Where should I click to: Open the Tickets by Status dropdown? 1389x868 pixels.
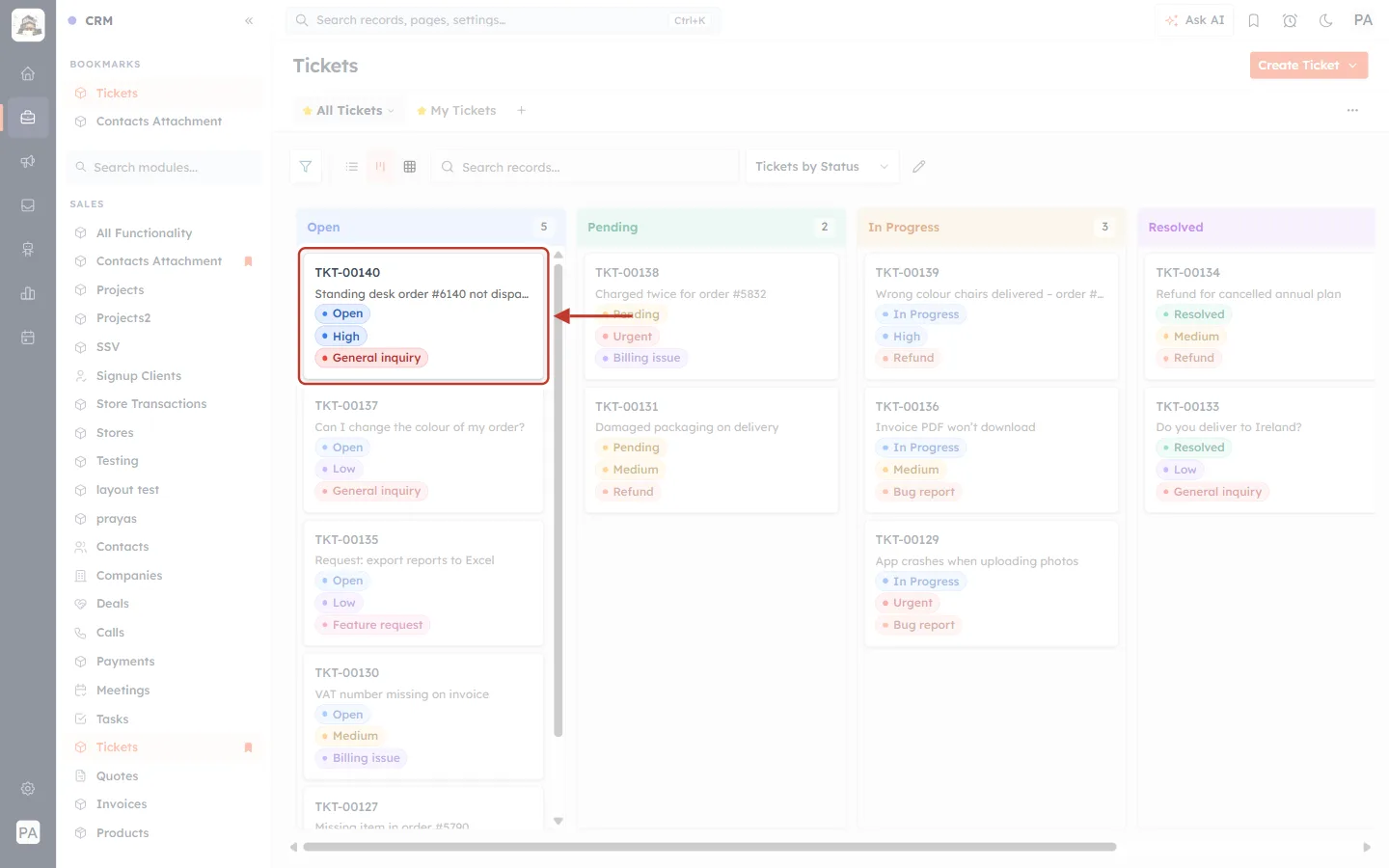[822, 167]
